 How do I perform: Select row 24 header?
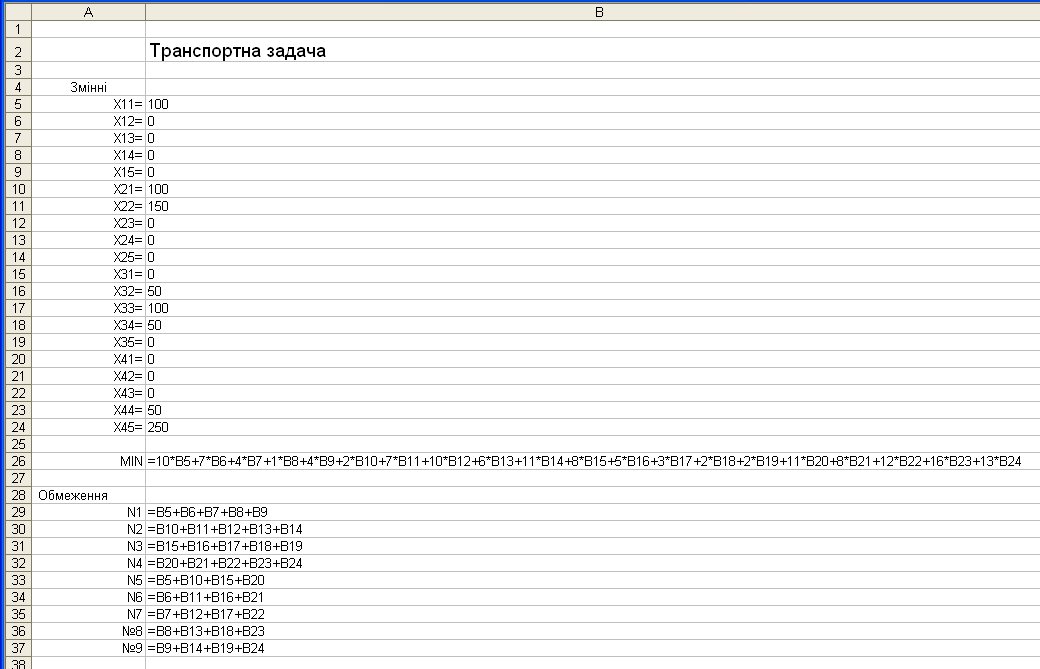[x=19, y=427]
